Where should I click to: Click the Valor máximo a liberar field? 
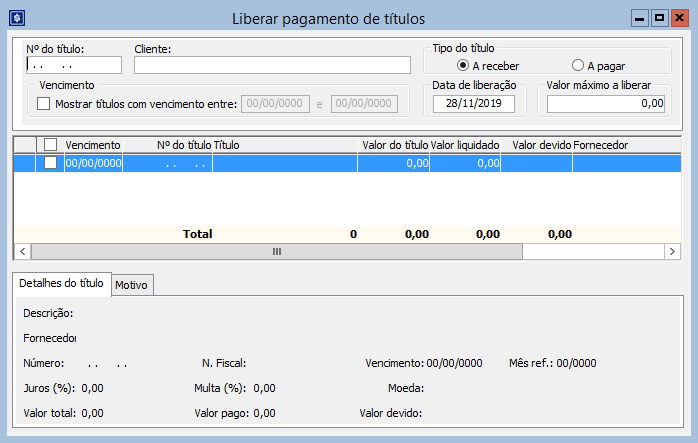(606, 103)
